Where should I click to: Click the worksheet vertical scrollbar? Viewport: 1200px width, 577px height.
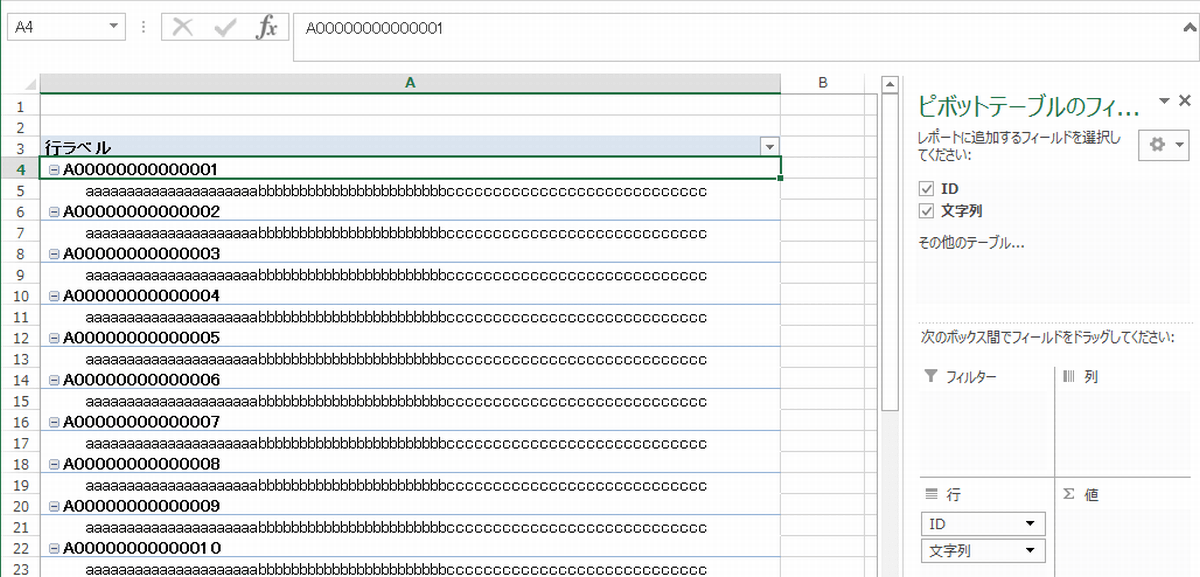890,300
